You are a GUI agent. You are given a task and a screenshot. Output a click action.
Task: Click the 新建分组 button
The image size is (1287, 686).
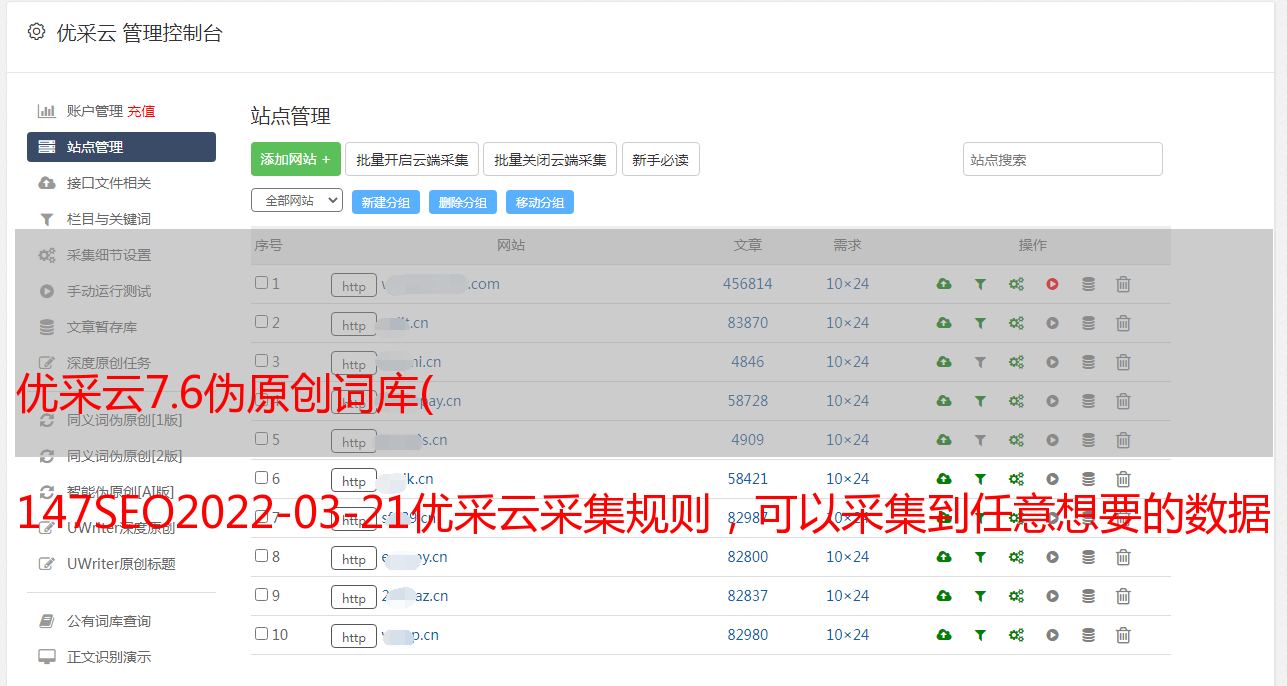(x=386, y=202)
